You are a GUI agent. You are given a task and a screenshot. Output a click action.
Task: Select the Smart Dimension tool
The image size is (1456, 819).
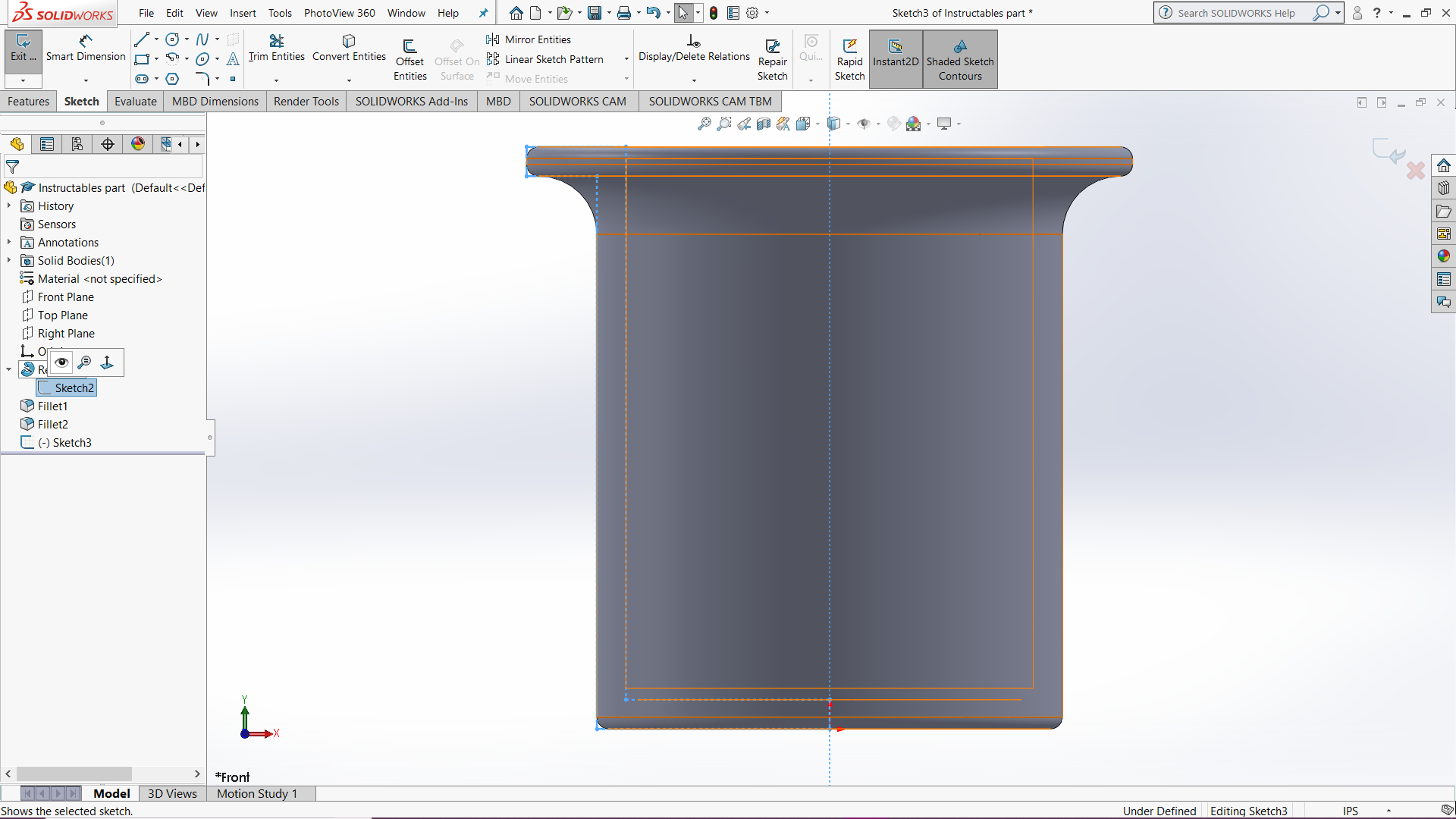(x=85, y=49)
